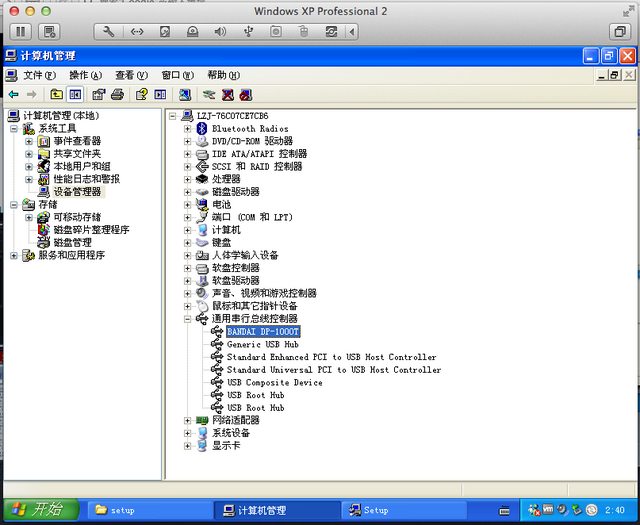Expand the 网络适配器 network adapters node
The image size is (640, 525).
pos(187,421)
